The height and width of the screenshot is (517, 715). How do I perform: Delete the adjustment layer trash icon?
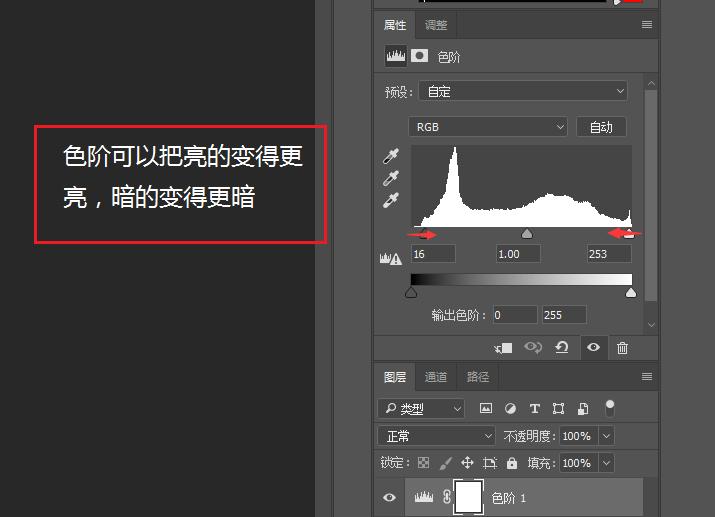click(x=622, y=348)
